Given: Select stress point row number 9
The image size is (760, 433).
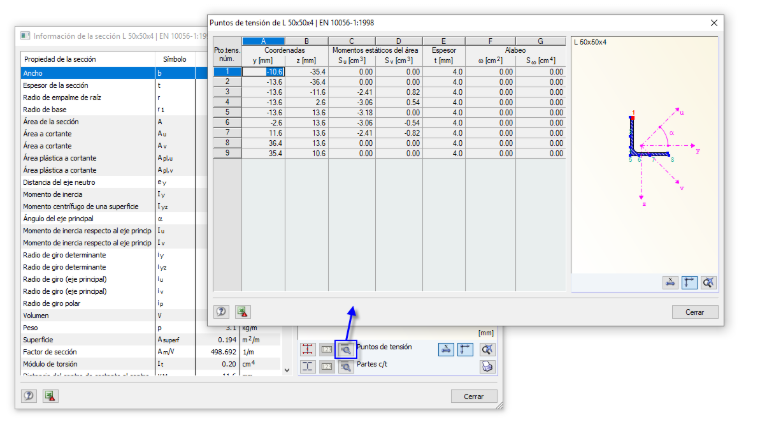Looking at the screenshot, I should pos(227,153).
